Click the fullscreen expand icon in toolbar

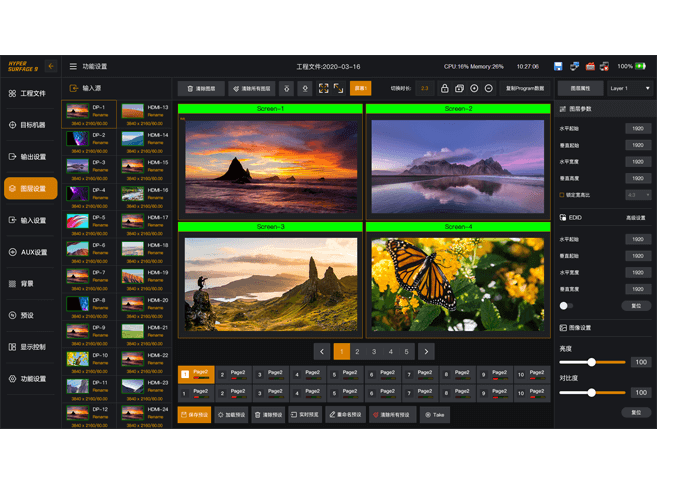pos(323,88)
